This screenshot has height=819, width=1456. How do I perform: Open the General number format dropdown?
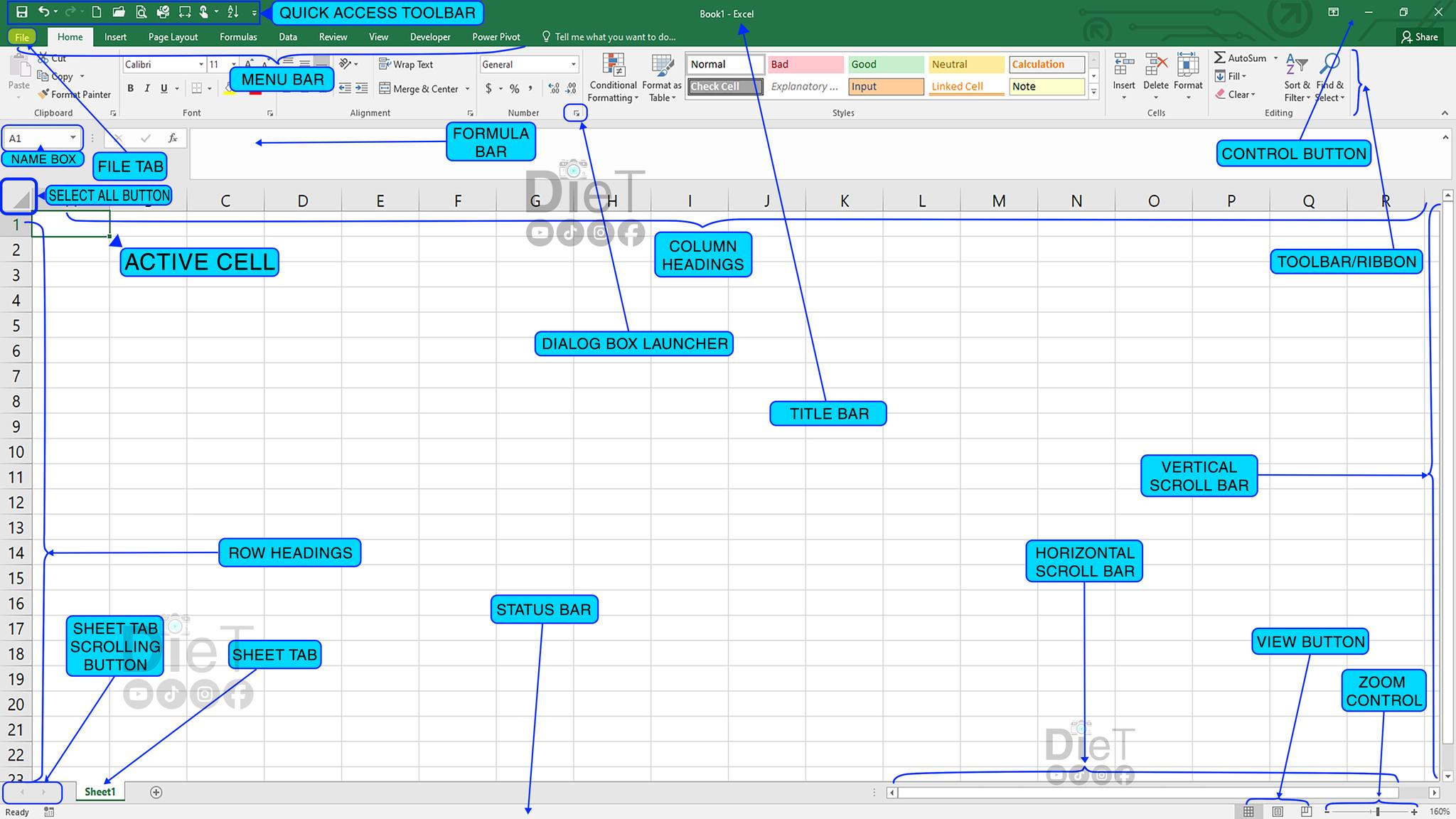click(573, 65)
